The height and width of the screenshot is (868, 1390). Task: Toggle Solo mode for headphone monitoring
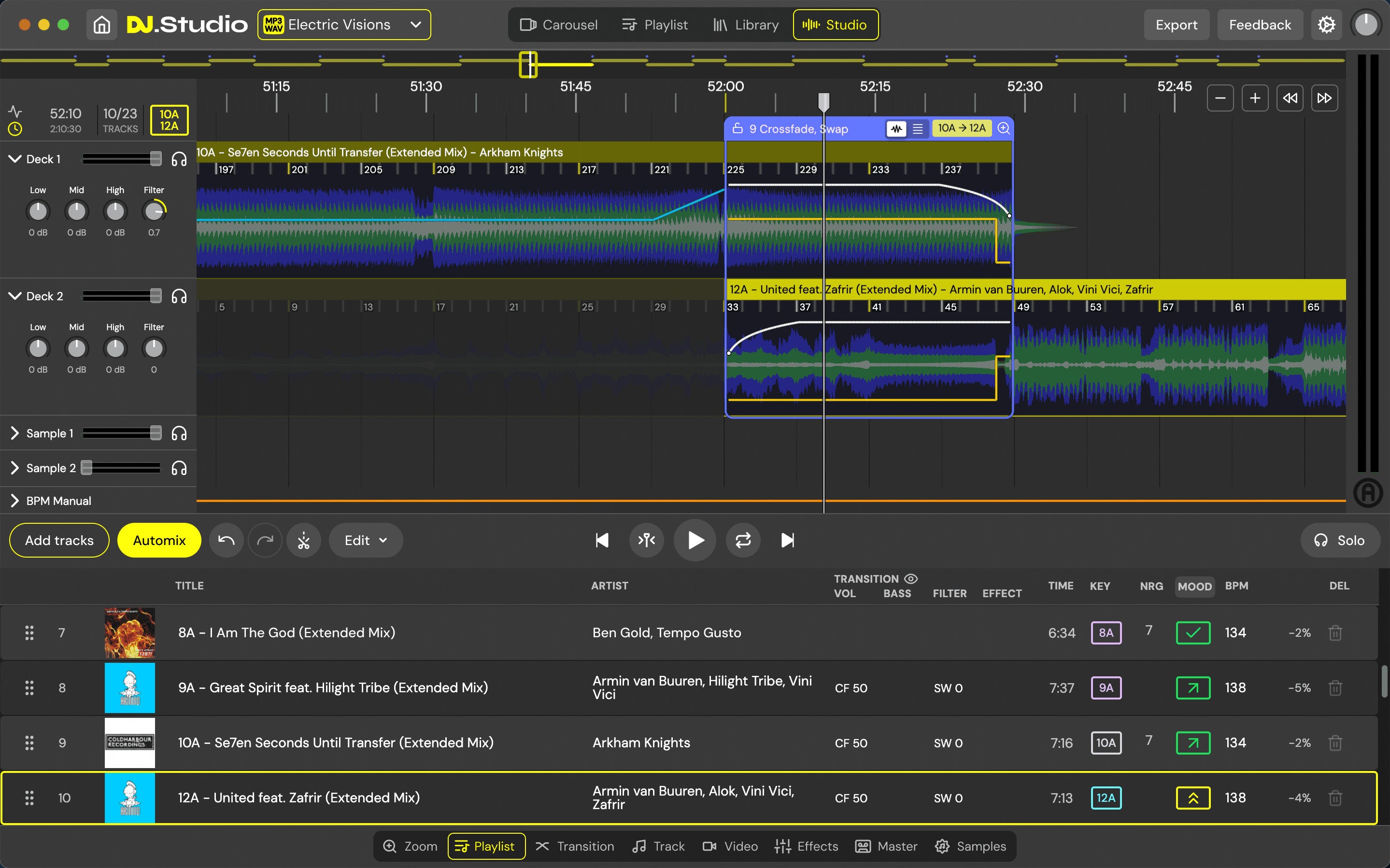(1339, 540)
